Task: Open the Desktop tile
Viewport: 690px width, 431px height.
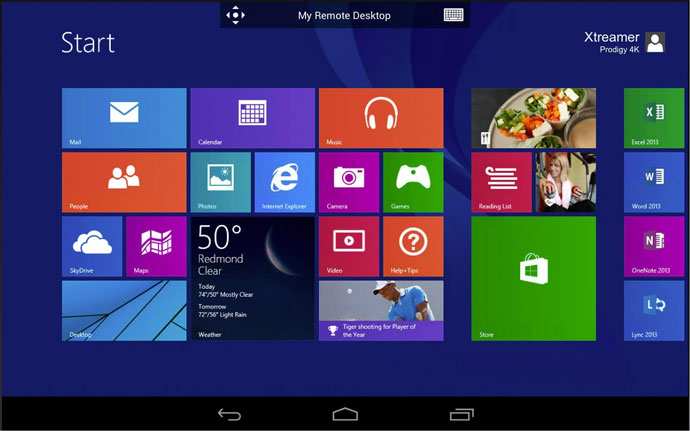Action: point(124,311)
